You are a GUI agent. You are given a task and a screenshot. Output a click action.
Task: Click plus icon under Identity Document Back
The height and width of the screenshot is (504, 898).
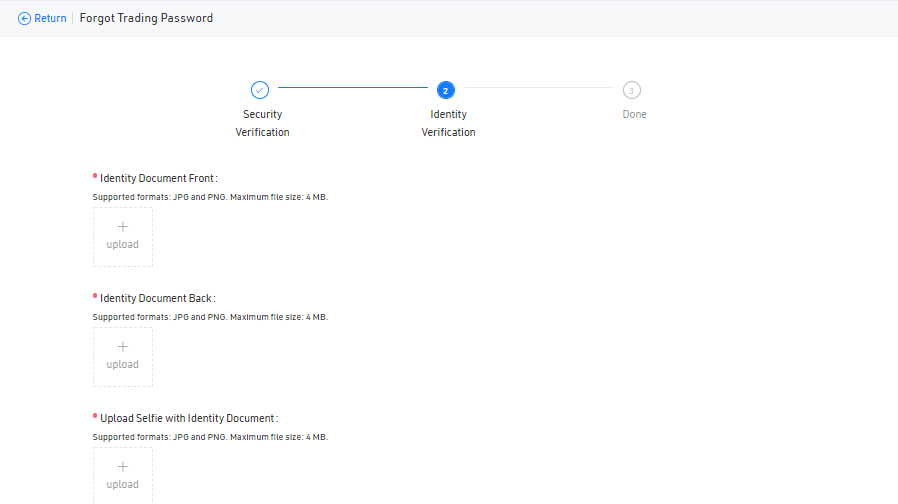coord(123,347)
